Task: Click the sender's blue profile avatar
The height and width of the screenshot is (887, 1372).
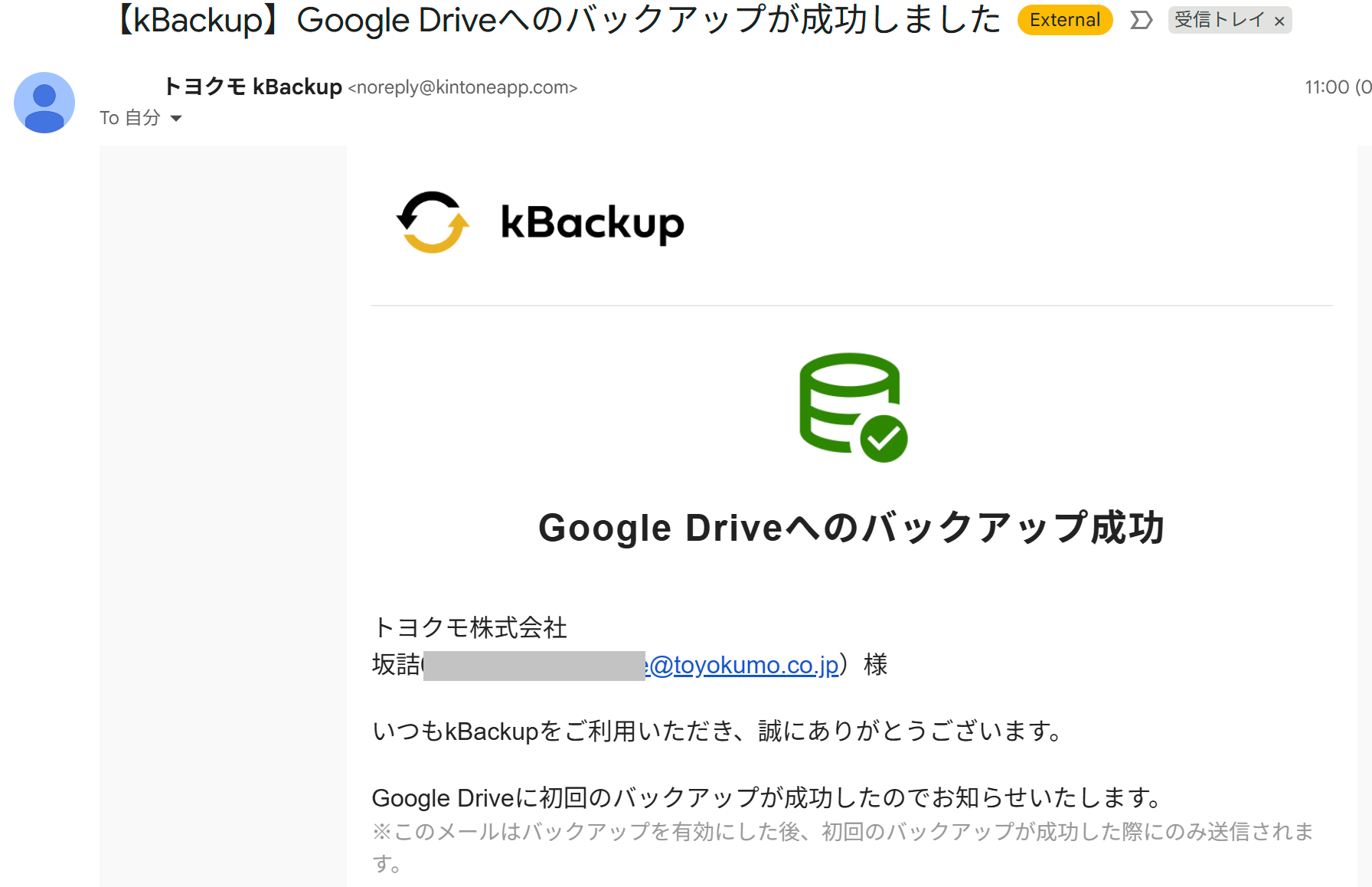Action: click(44, 103)
